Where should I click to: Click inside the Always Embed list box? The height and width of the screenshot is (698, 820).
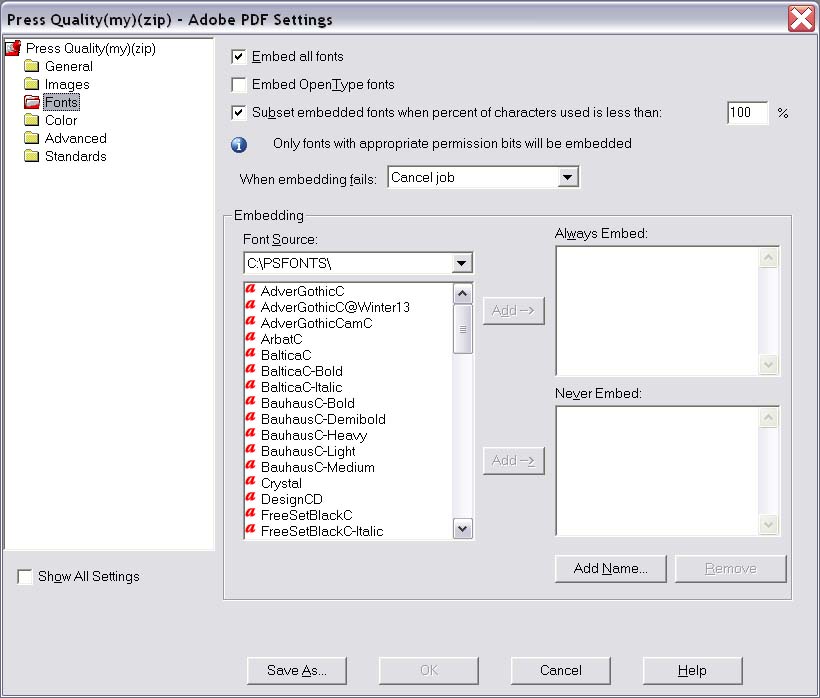tap(657, 311)
